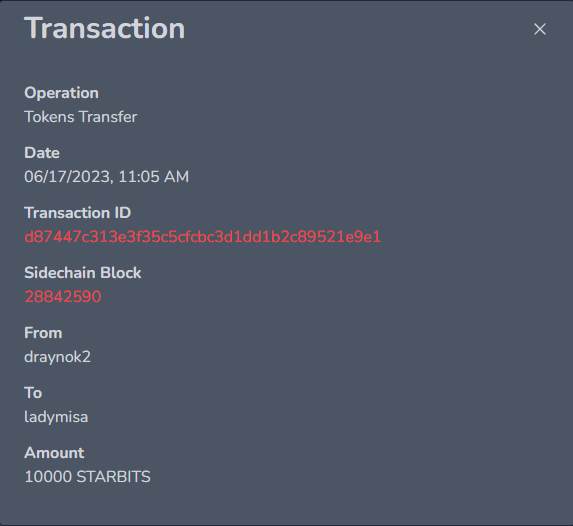
Task: Click the year 2023 in the date
Action: 90,177
